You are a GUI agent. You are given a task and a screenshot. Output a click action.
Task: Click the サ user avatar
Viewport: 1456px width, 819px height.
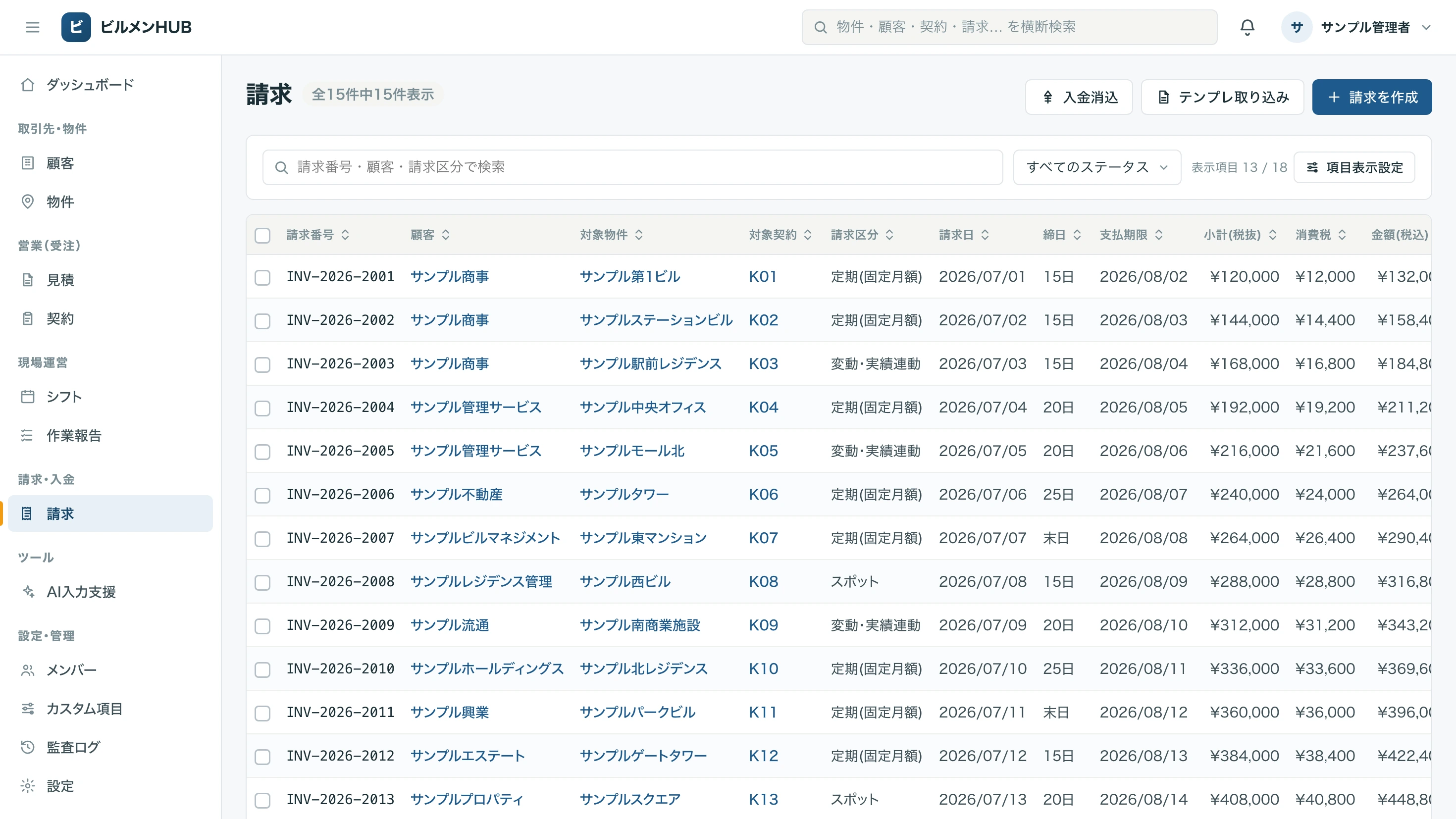[1297, 27]
